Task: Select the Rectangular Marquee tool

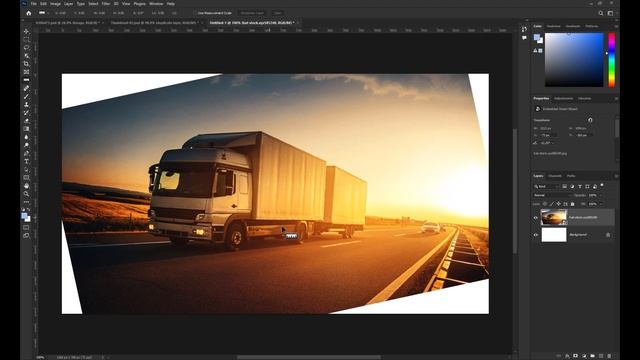Action: click(27, 39)
